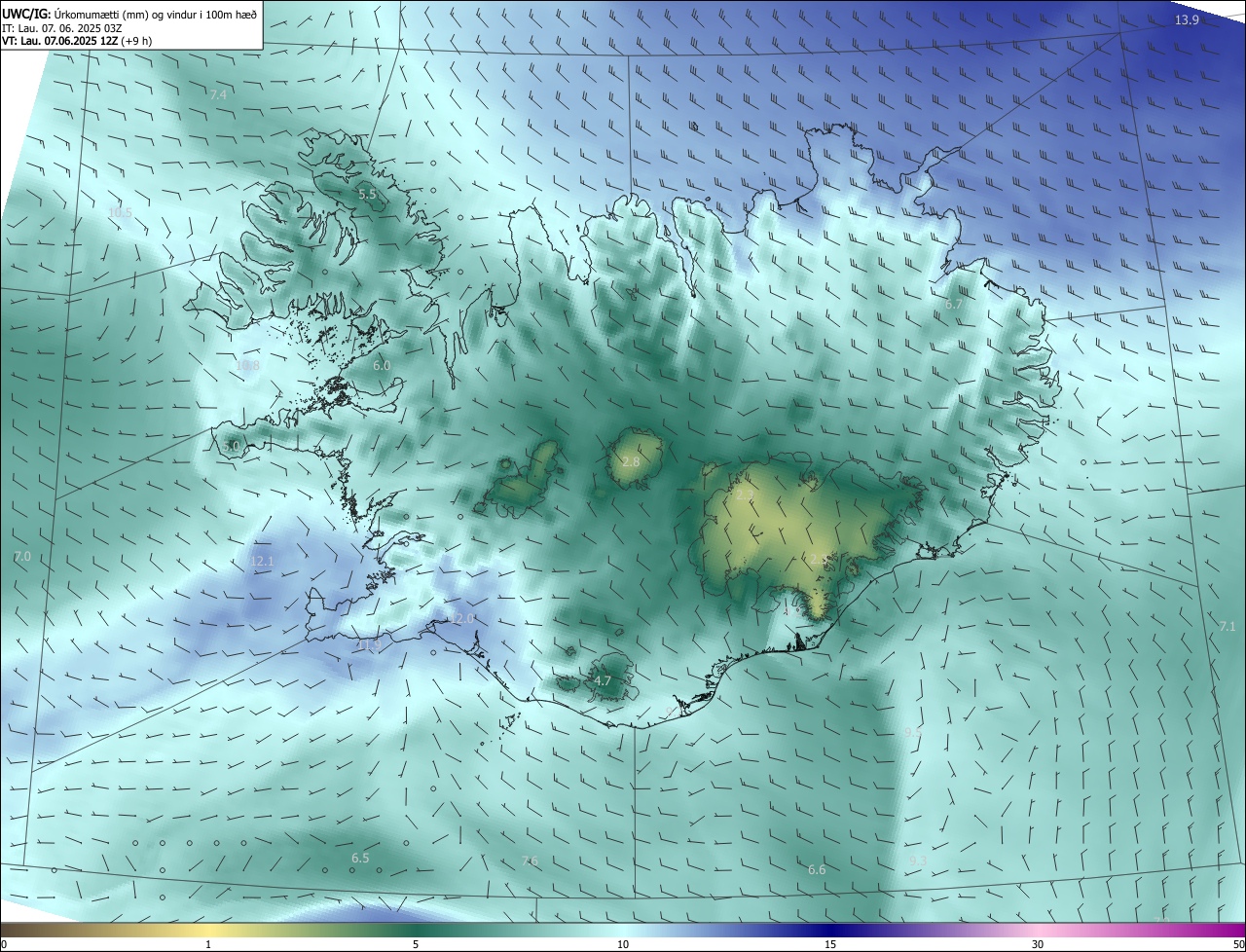Select the 12.1 value label
The height and width of the screenshot is (952, 1246).
point(262,562)
